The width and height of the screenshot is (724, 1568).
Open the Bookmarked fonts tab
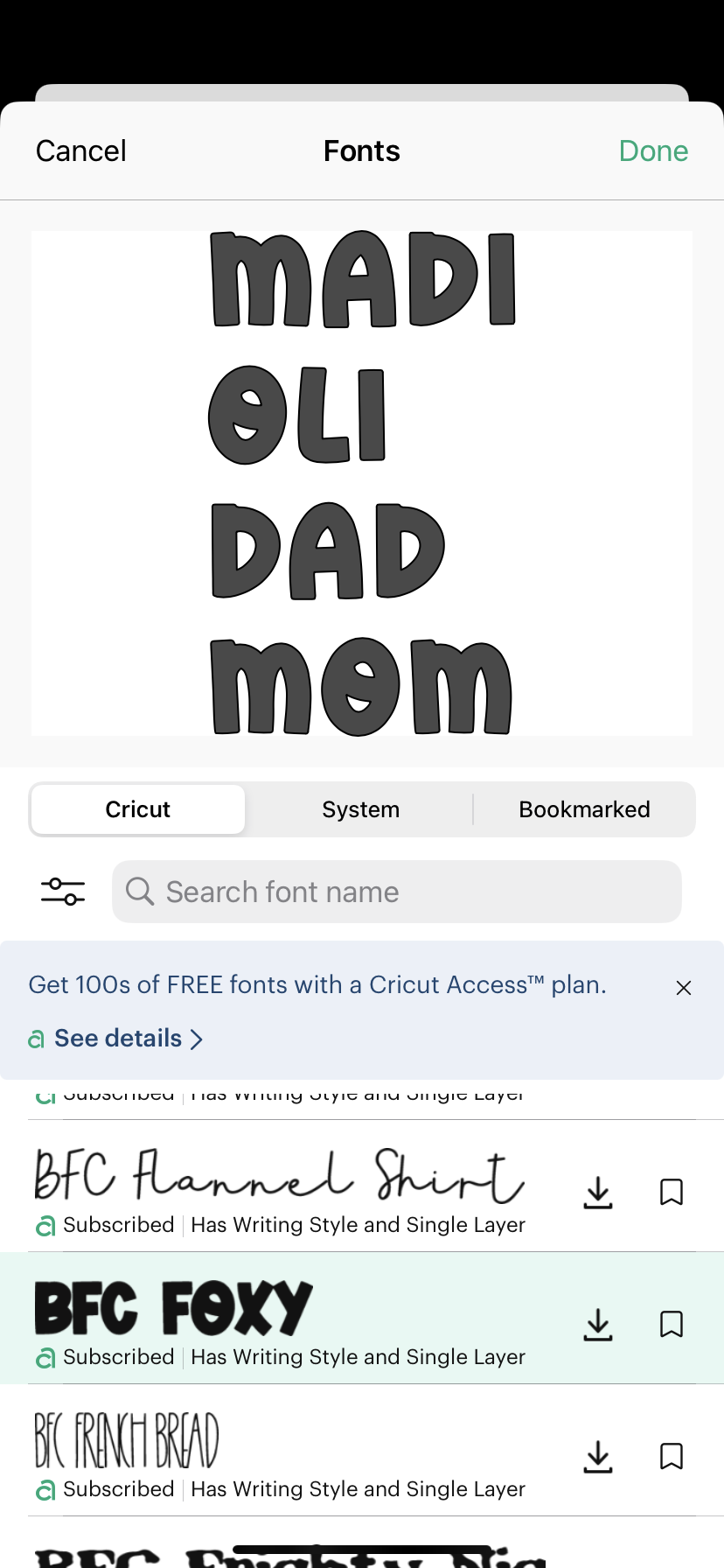tap(584, 809)
